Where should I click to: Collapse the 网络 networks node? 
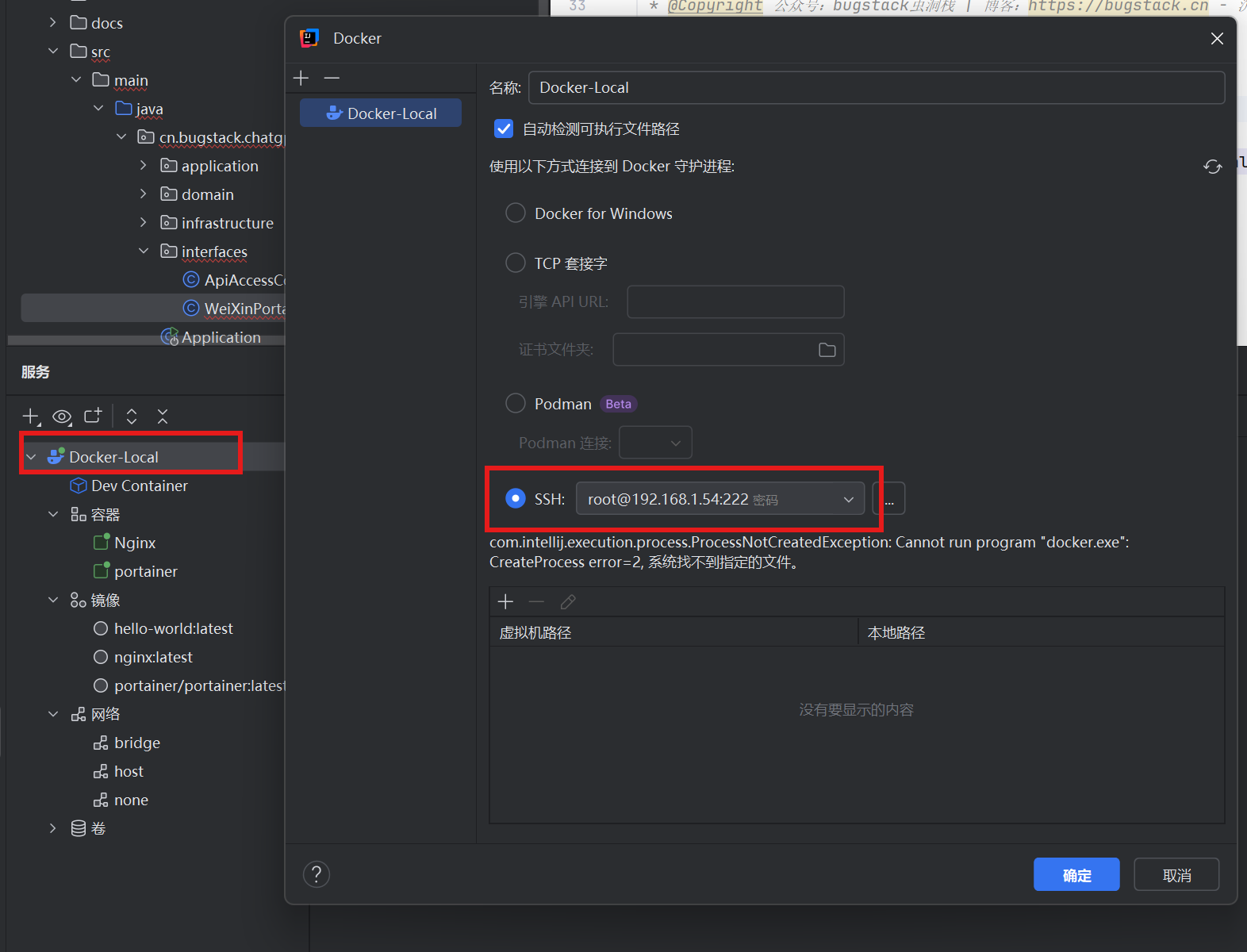(x=53, y=714)
